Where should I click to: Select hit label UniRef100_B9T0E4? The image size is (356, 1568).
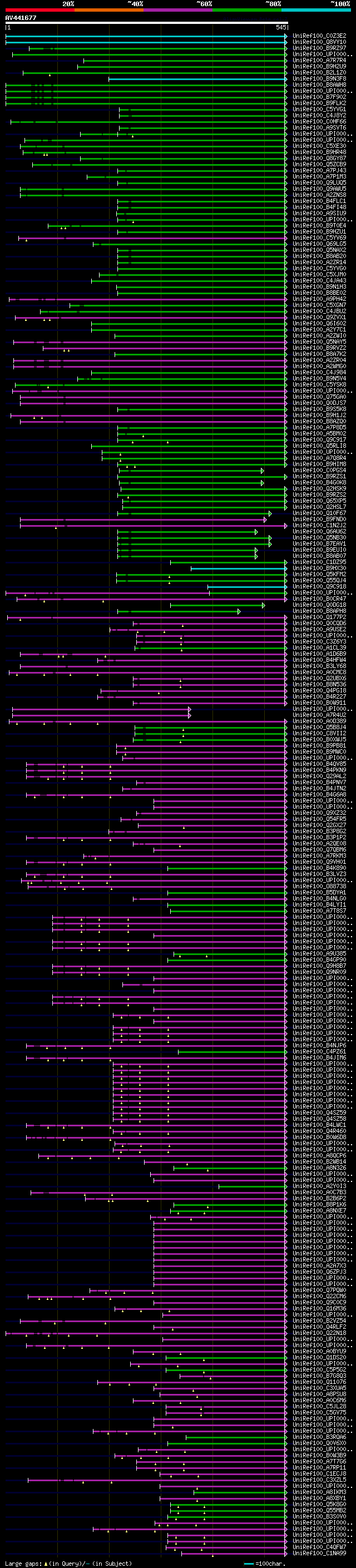point(319,225)
